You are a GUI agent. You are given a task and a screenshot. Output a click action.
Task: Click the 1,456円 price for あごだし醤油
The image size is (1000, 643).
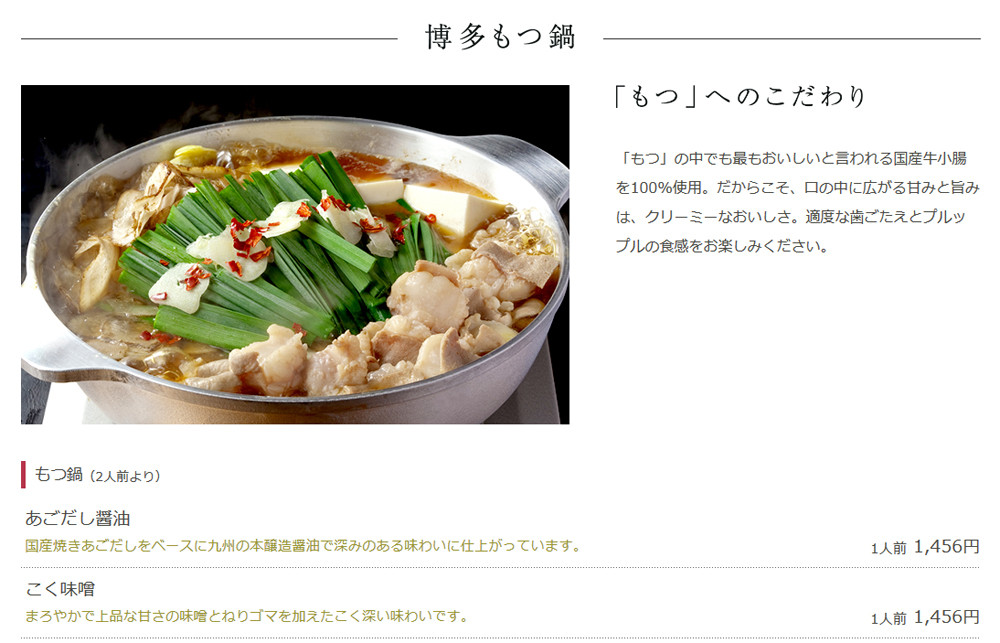[x=946, y=547]
